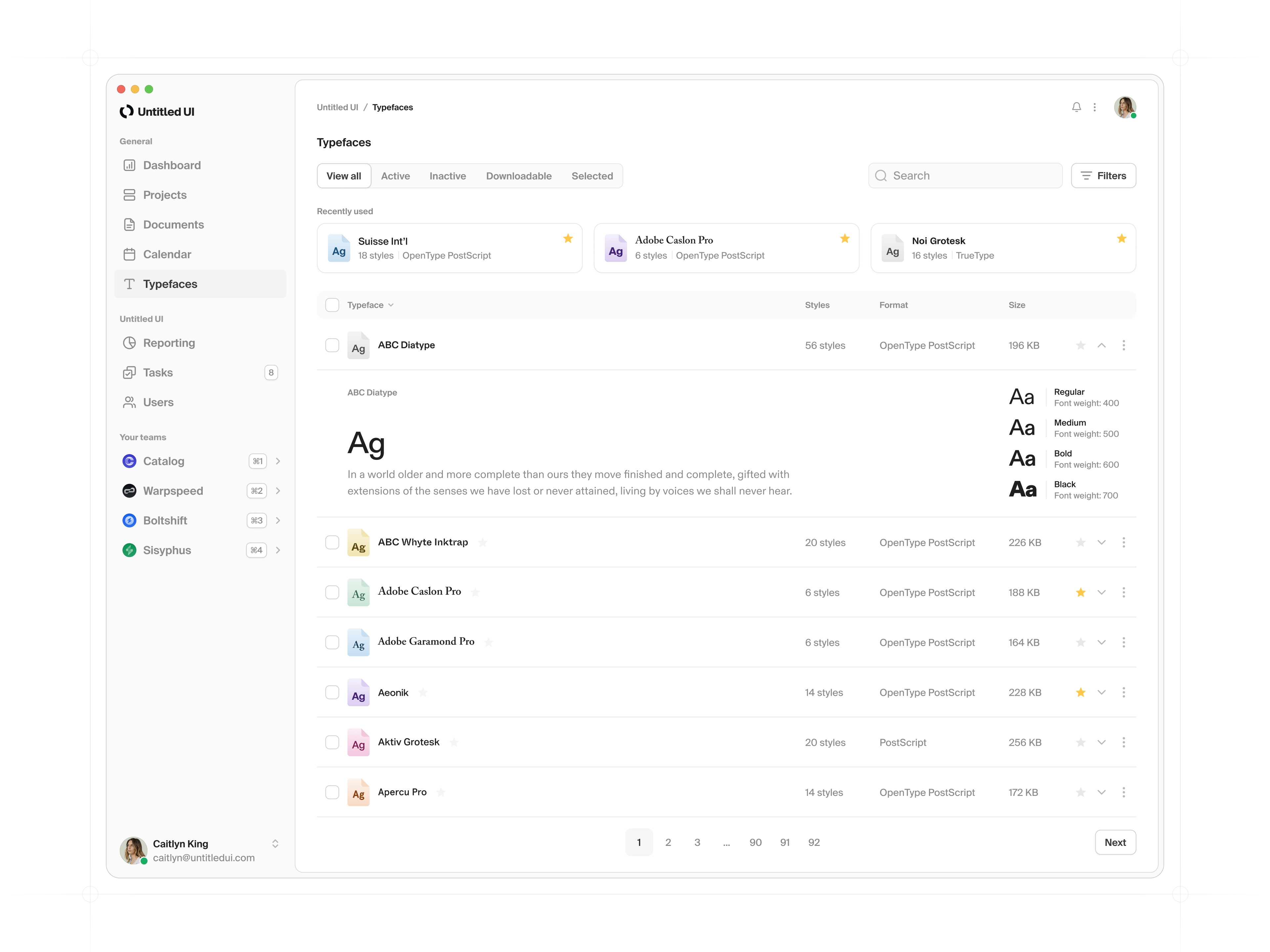Image resolution: width=1270 pixels, height=952 pixels.
Task: Switch to the Downloadable tab
Action: click(519, 176)
